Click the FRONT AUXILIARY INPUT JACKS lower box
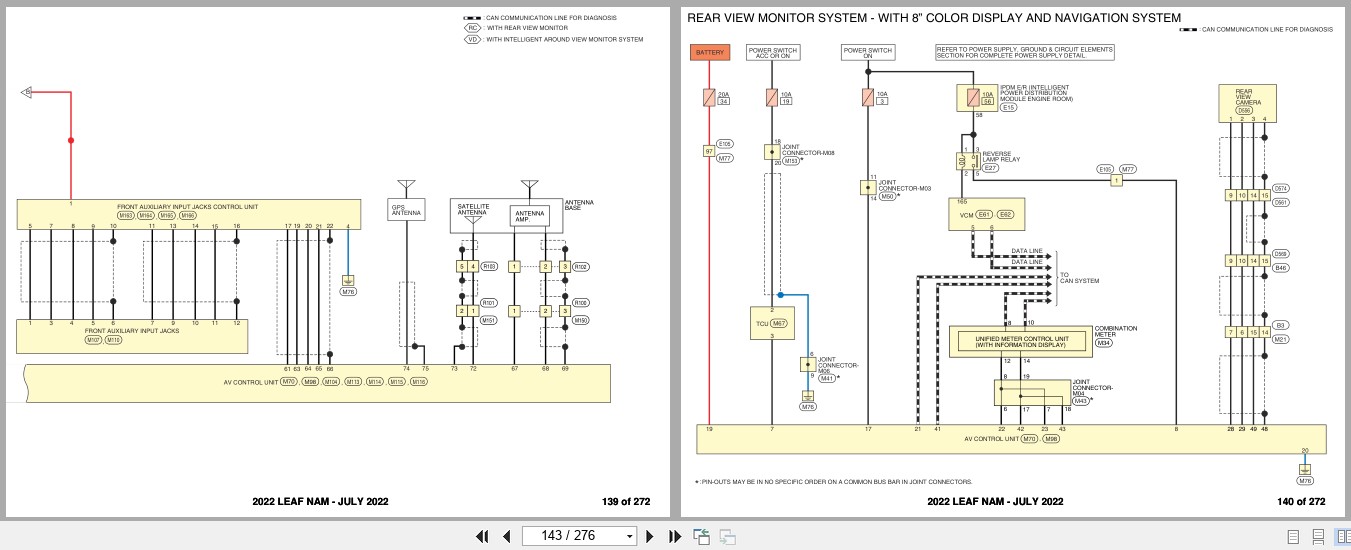Screen dimensions: 1351x550 (x=132, y=336)
